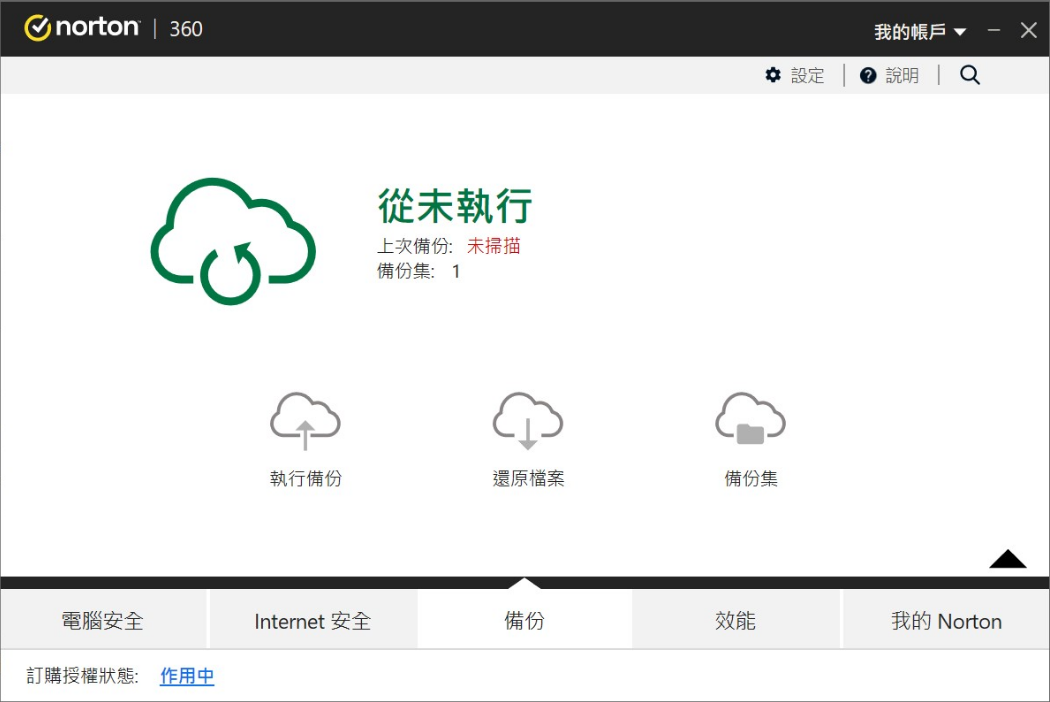
Task: Click the red 未掃描 last backup status
Action: point(493,246)
